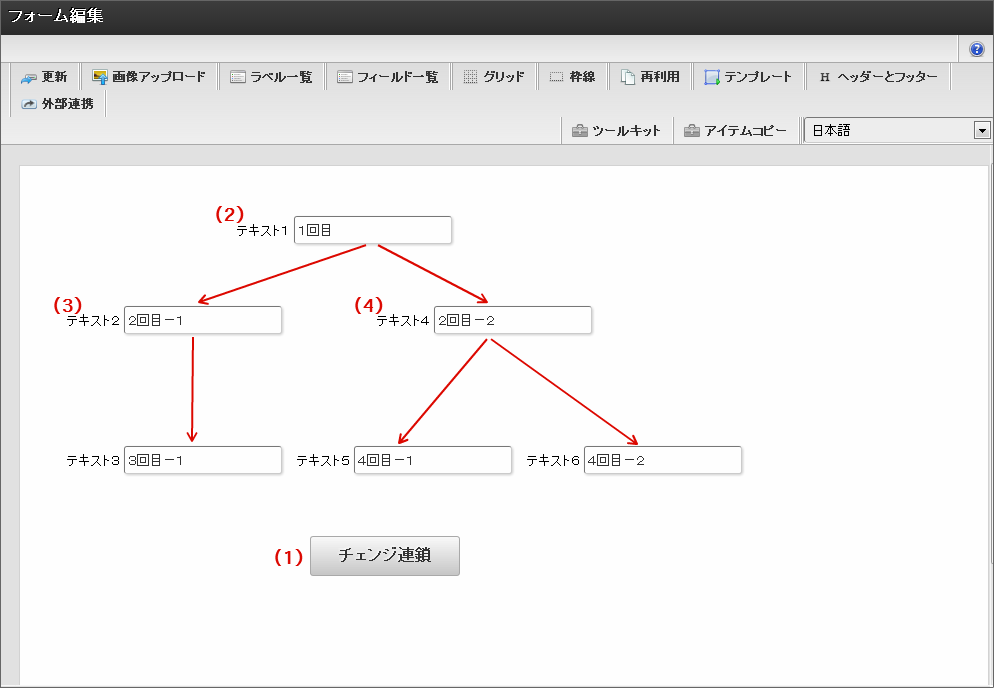The width and height of the screenshot is (994, 688).
Task: Click the help question mark icon
Action: (976, 49)
